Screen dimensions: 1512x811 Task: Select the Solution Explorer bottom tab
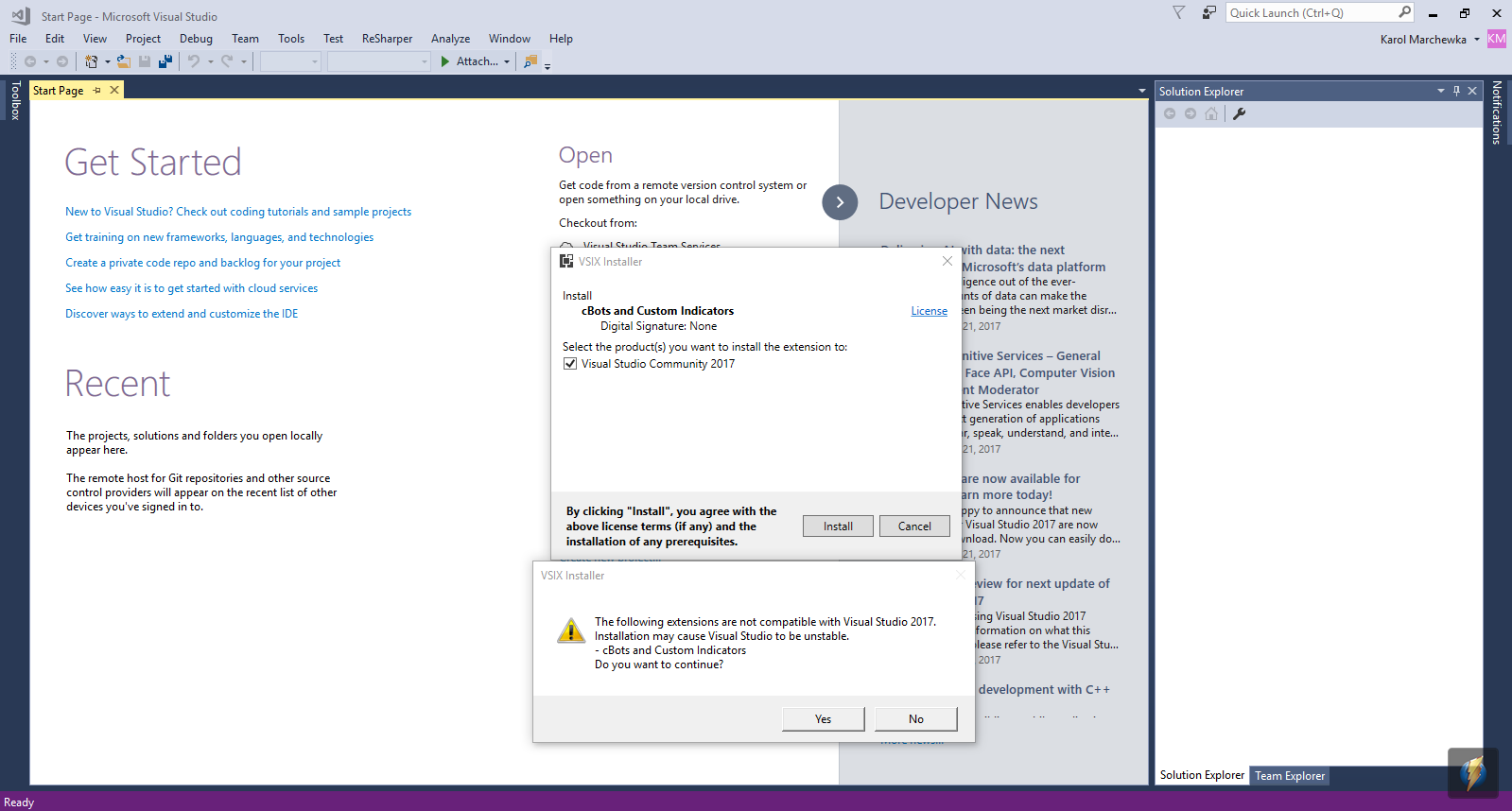[x=1202, y=775]
